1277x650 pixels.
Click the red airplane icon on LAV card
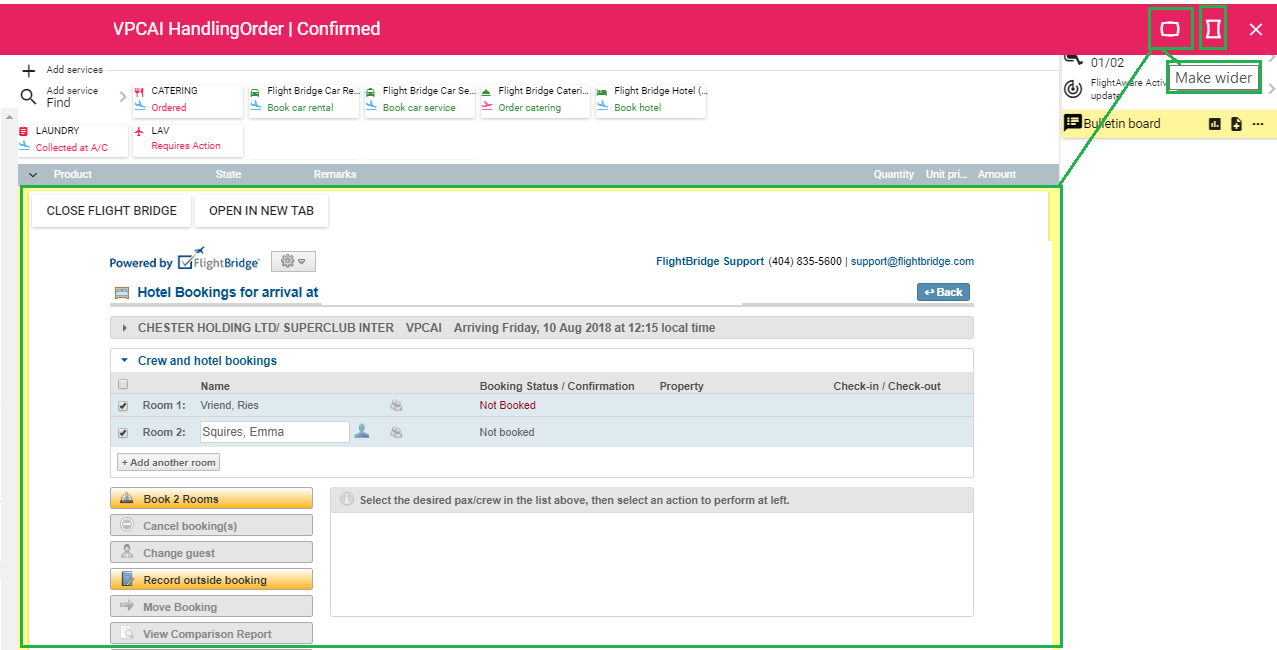139,131
